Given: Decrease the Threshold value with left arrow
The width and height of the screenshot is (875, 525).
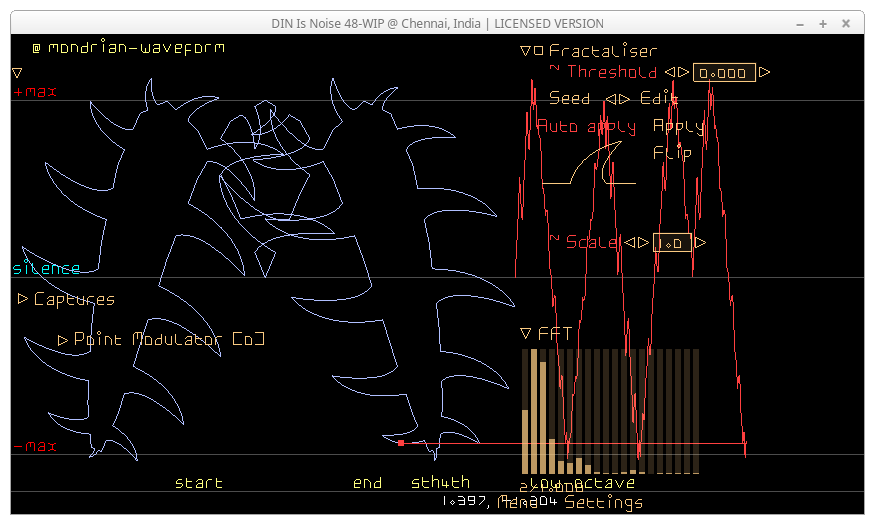Looking at the screenshot, I should tap(670, 72).
